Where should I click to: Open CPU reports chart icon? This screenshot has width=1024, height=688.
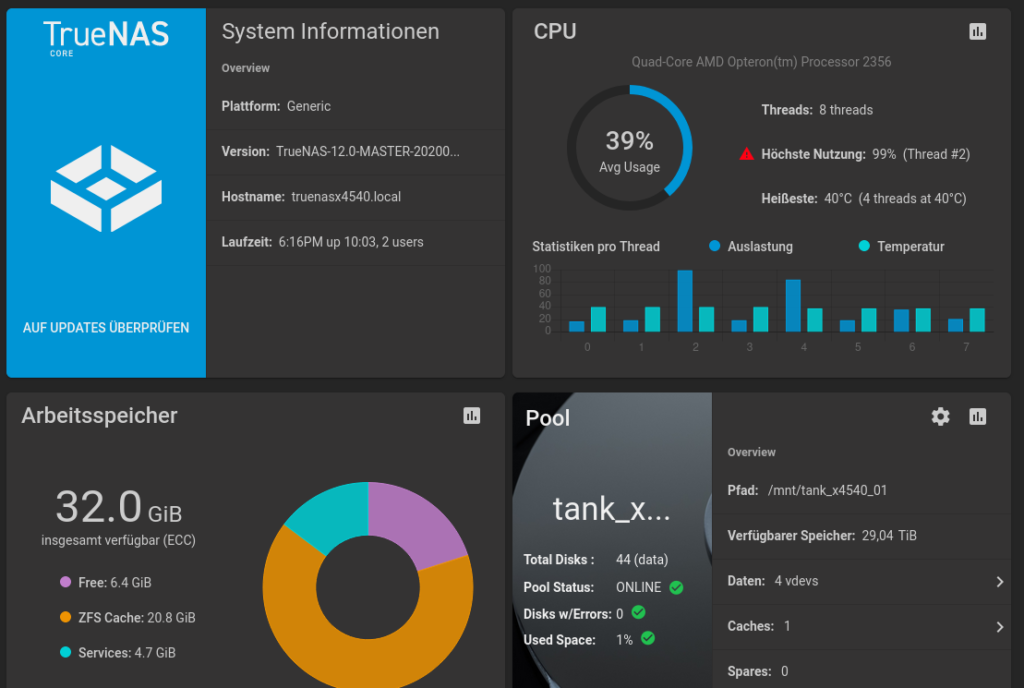(x=977, y=31)
